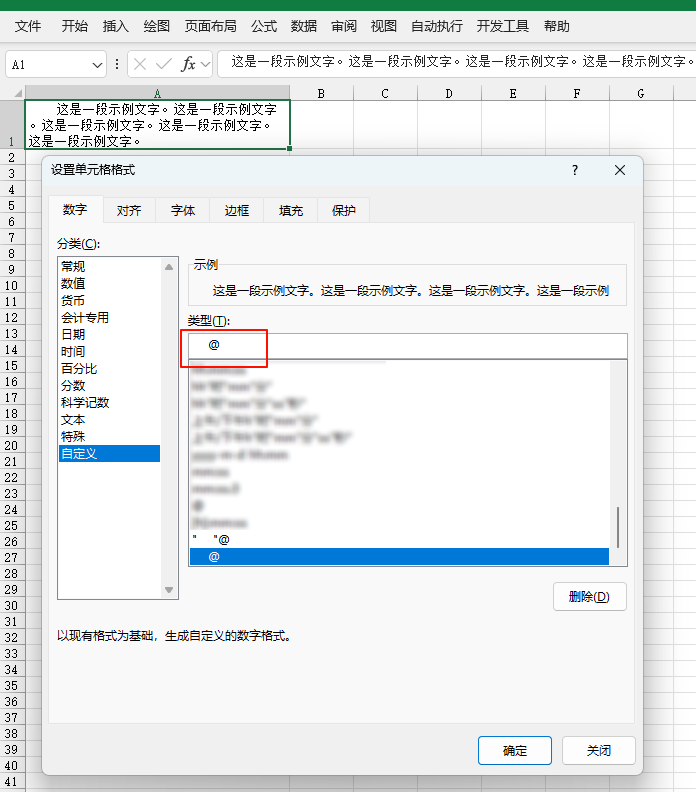696x792 pixels.
Task: Click the dialog help question mark
Action: 575,170
